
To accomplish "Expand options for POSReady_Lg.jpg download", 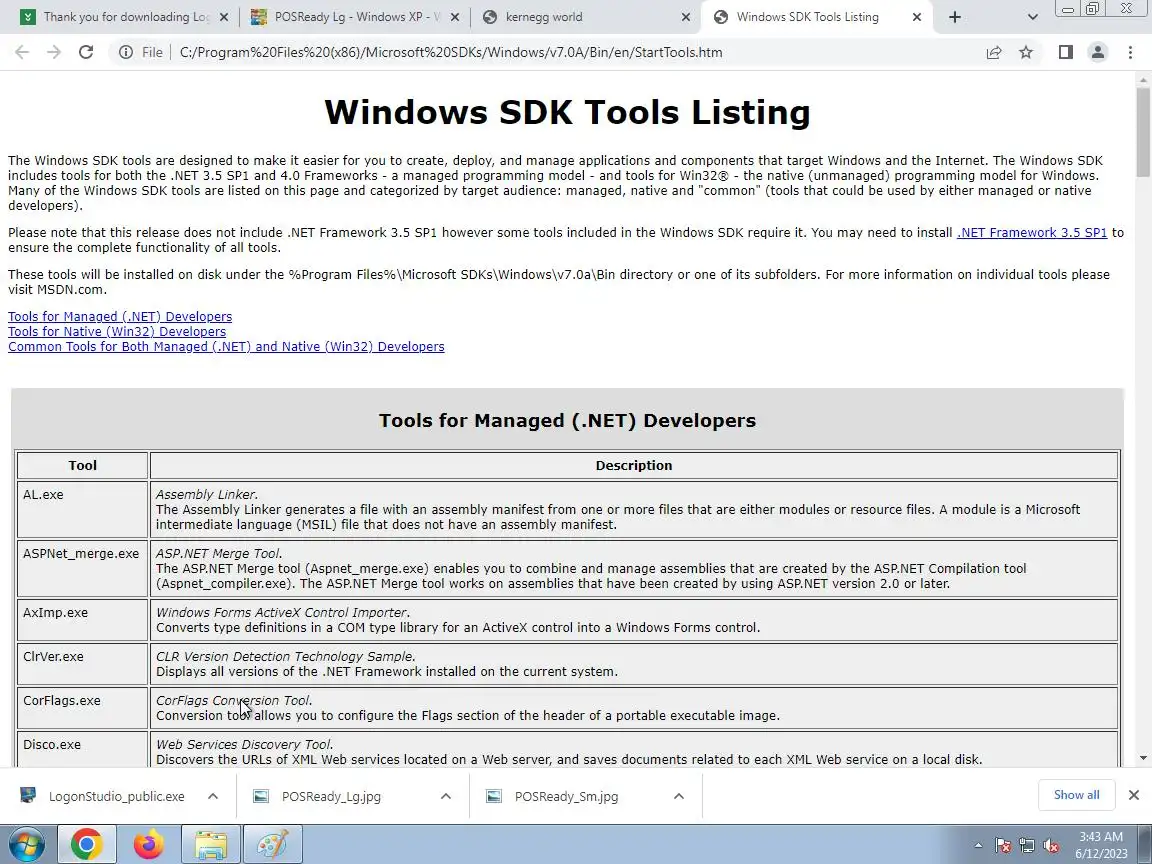I will click(446, 796).
